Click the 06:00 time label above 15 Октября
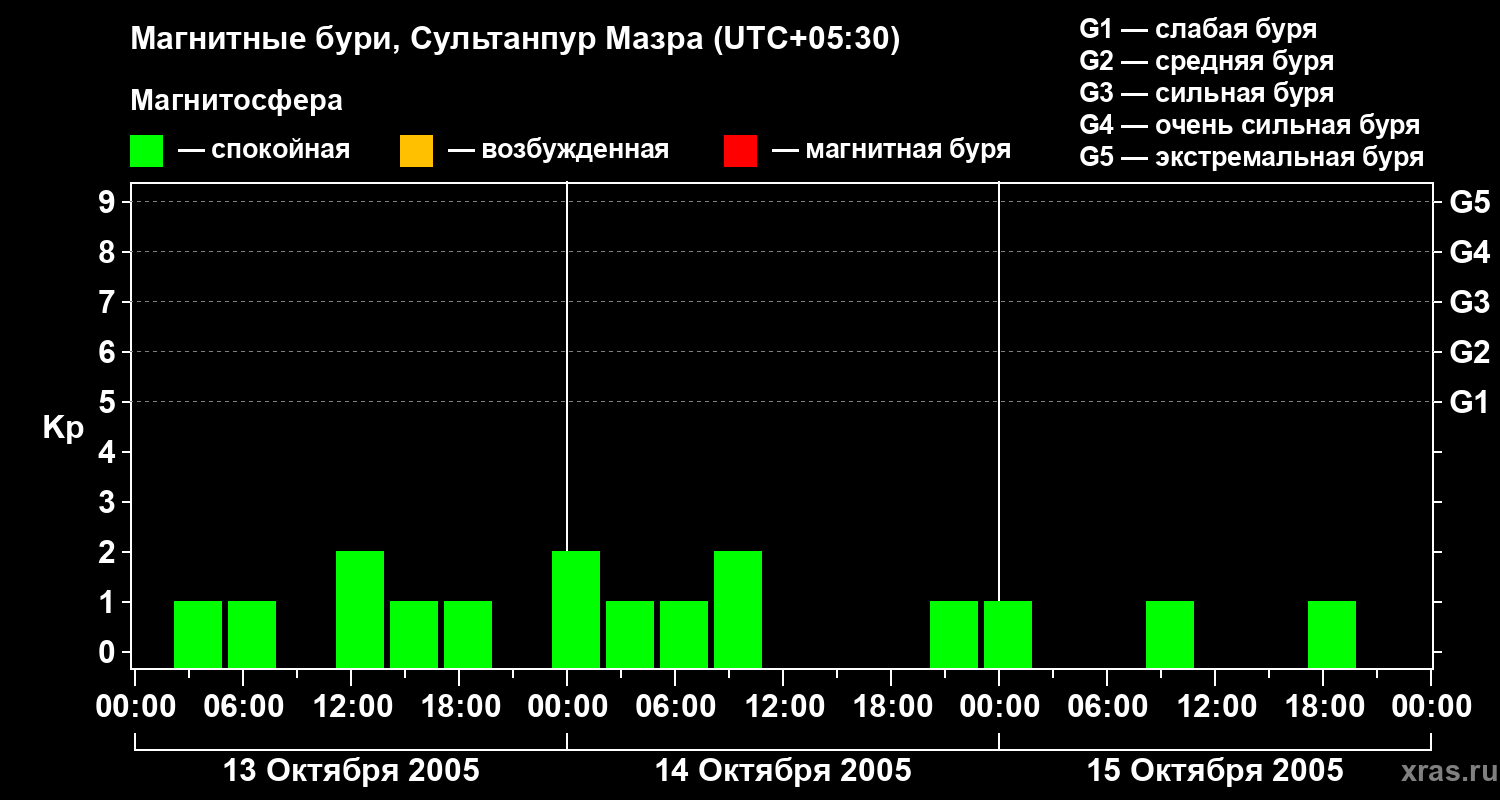 click(x=1107, y=706)
